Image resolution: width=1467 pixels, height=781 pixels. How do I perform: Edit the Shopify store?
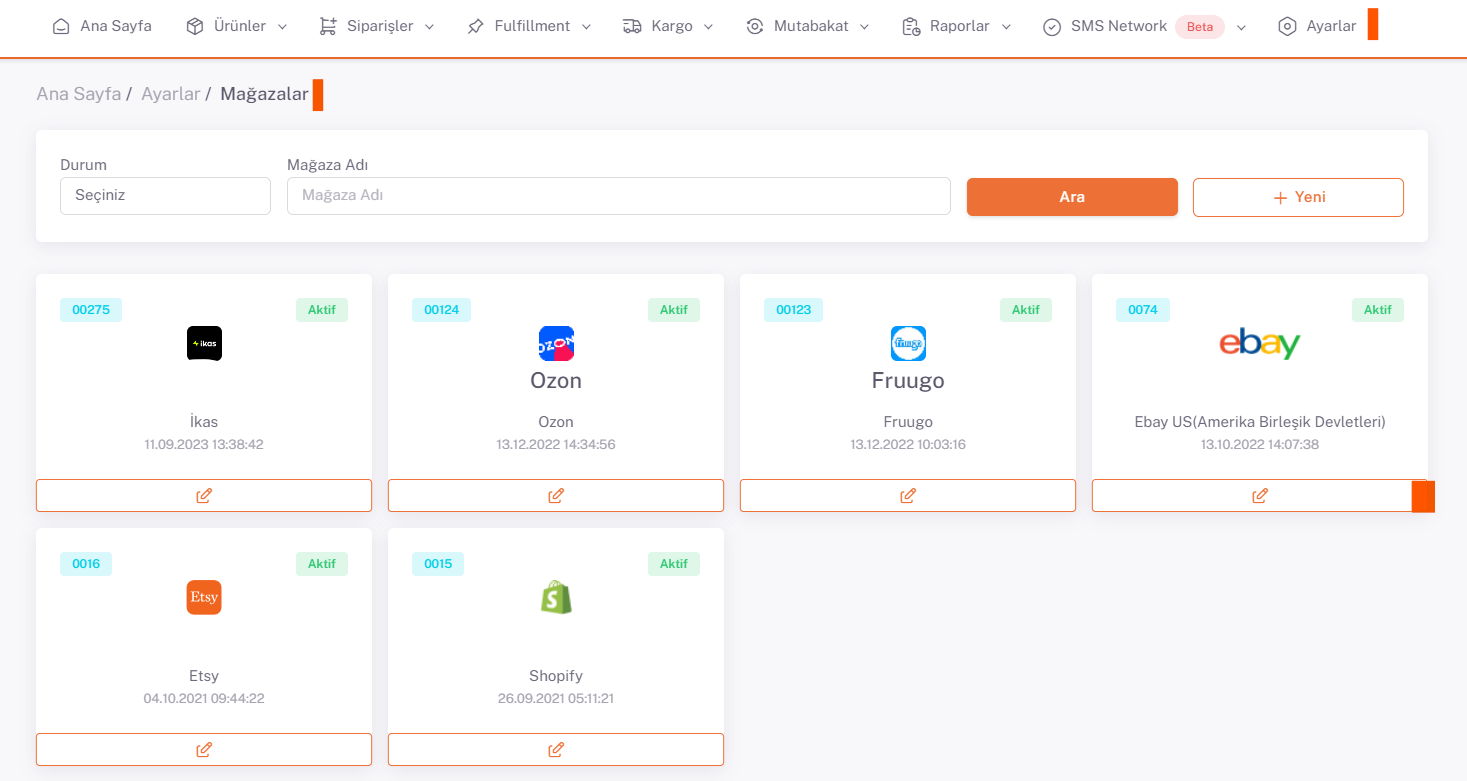coord(556,750)
